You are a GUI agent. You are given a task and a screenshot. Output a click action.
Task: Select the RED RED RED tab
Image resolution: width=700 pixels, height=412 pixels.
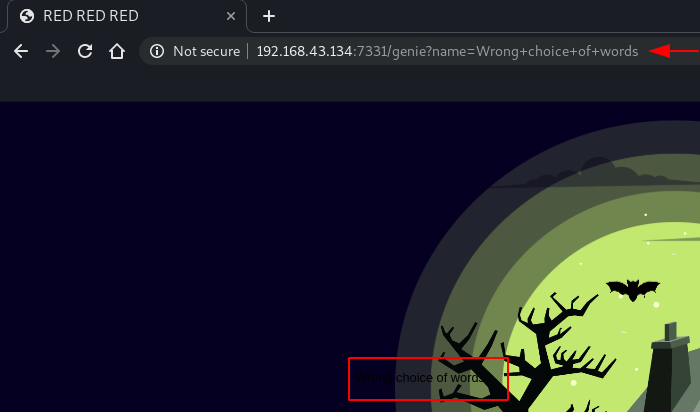click(126, 16)
